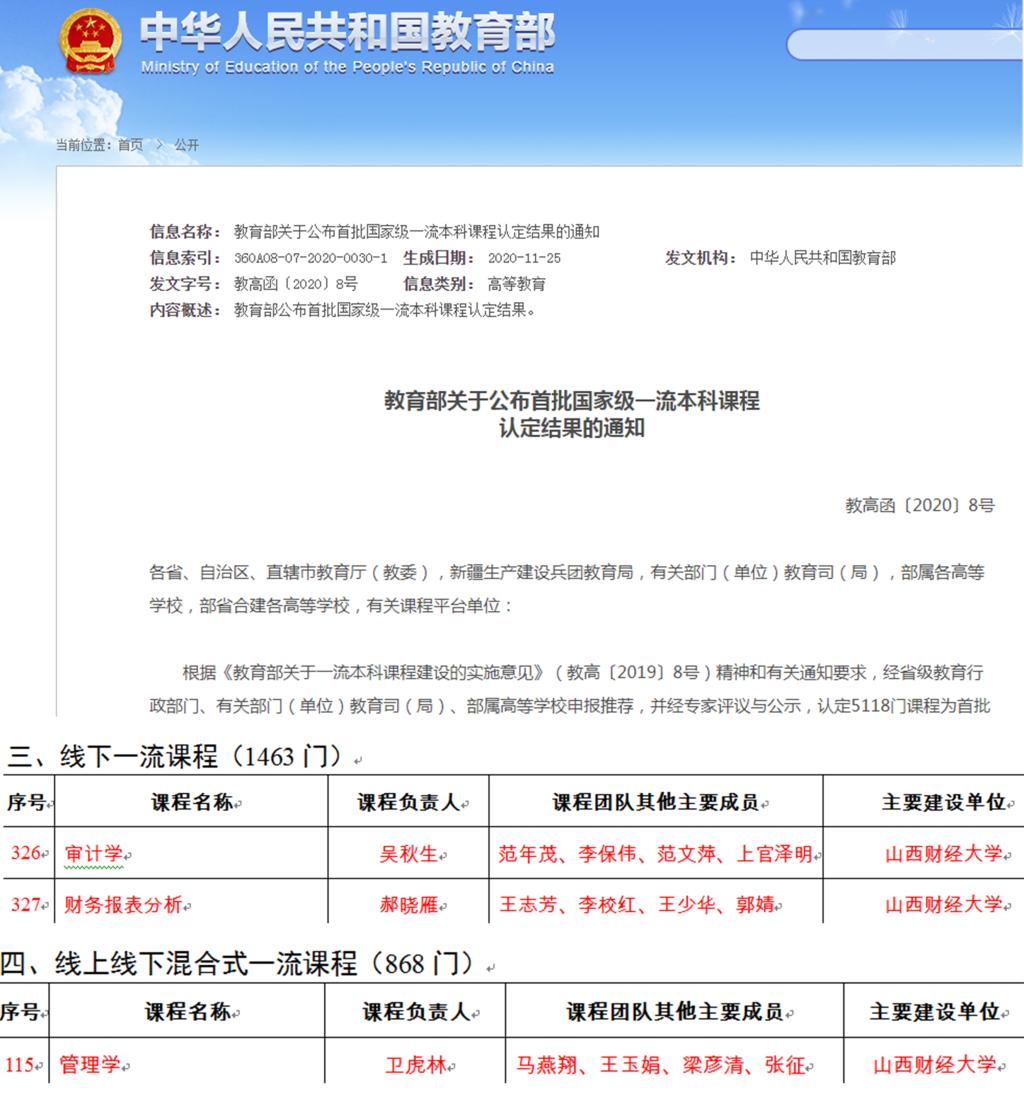
Task: Select the 生成日期 value 2020-11-25
Action: pyautogui.click(x=524, y=258)
